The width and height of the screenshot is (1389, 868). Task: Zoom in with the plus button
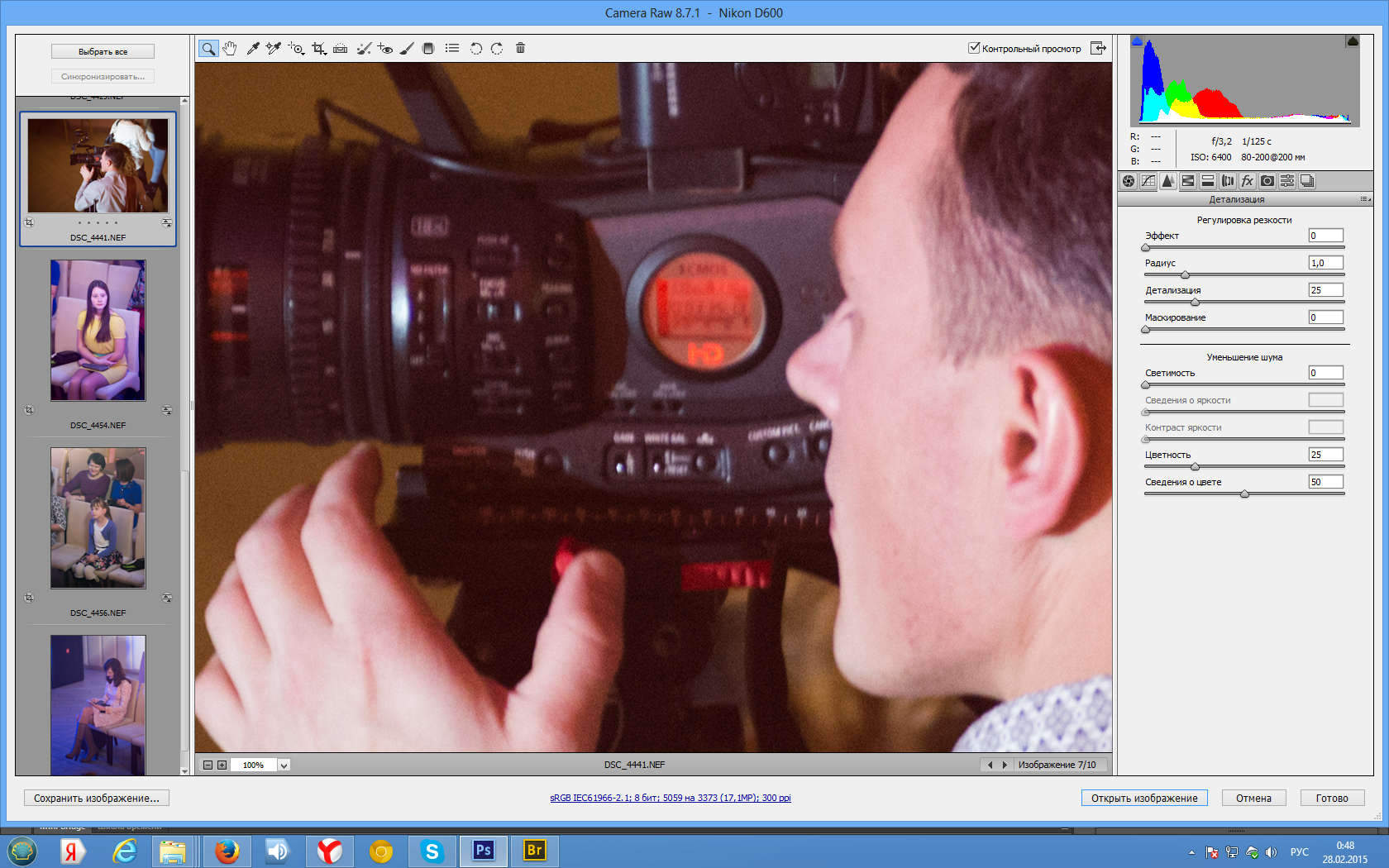coord(222,765)
